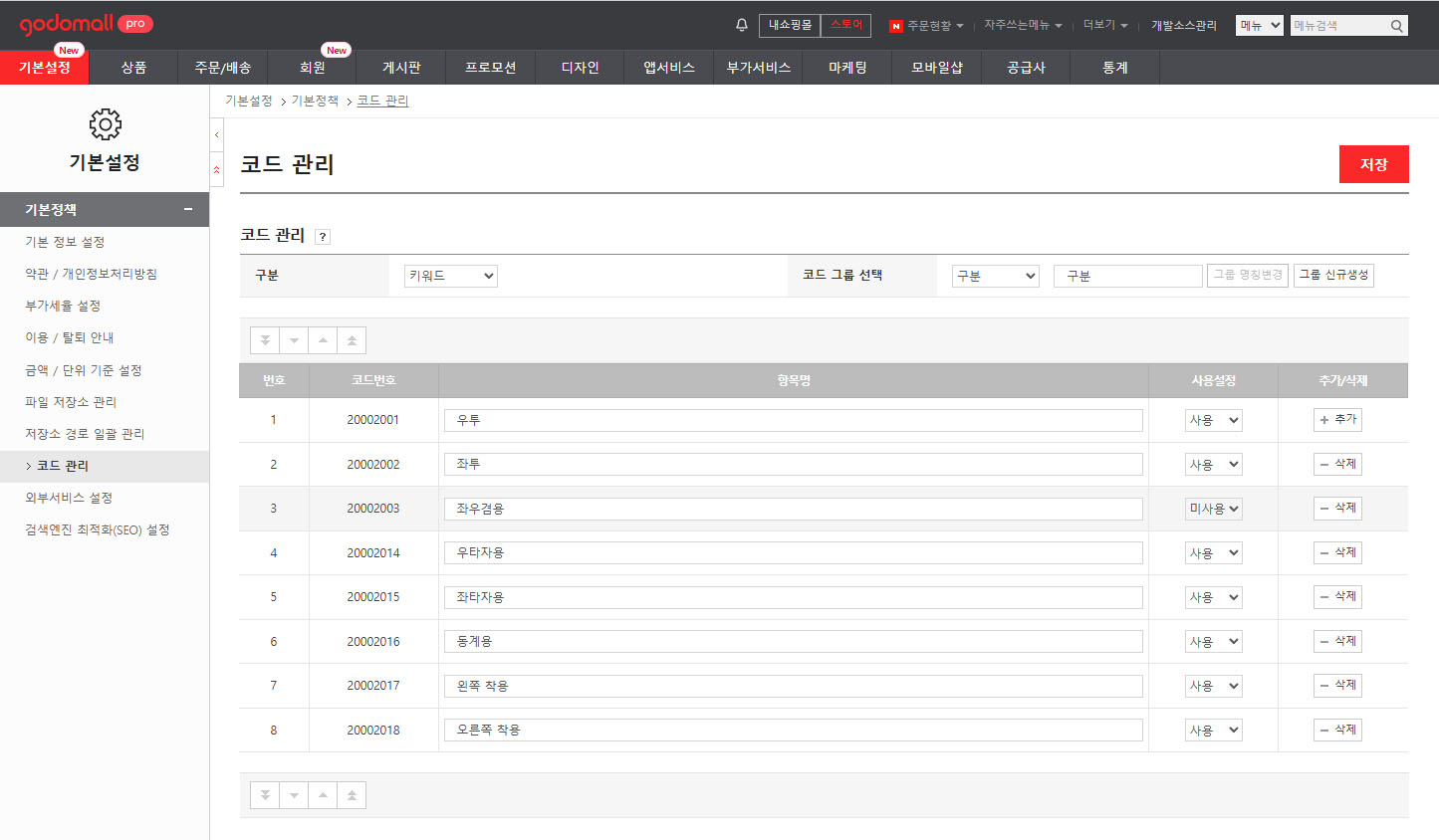Viewport: 1439px width, 840px height.
Task: Click the code group name 구분 text field
Action: click(x=1128, y=276)
